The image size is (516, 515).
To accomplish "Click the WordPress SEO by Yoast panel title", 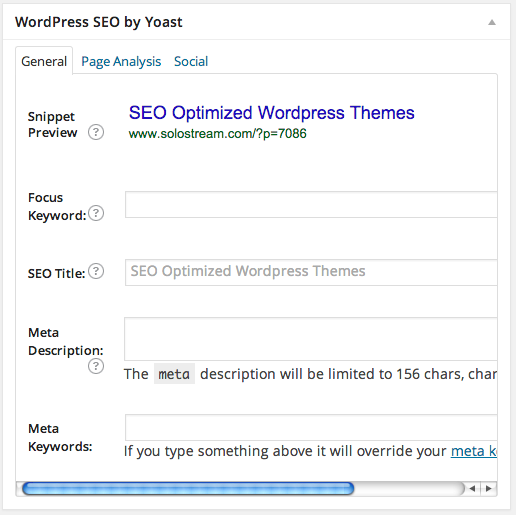I will (99, 22).
